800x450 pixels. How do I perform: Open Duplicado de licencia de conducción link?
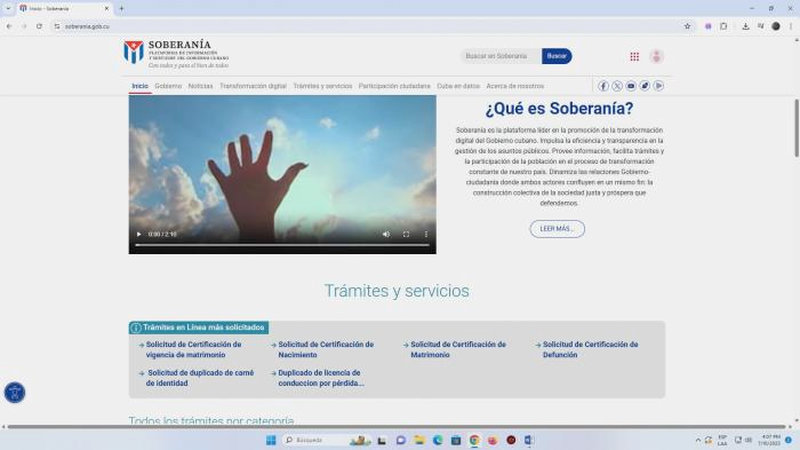click(321, 378)
